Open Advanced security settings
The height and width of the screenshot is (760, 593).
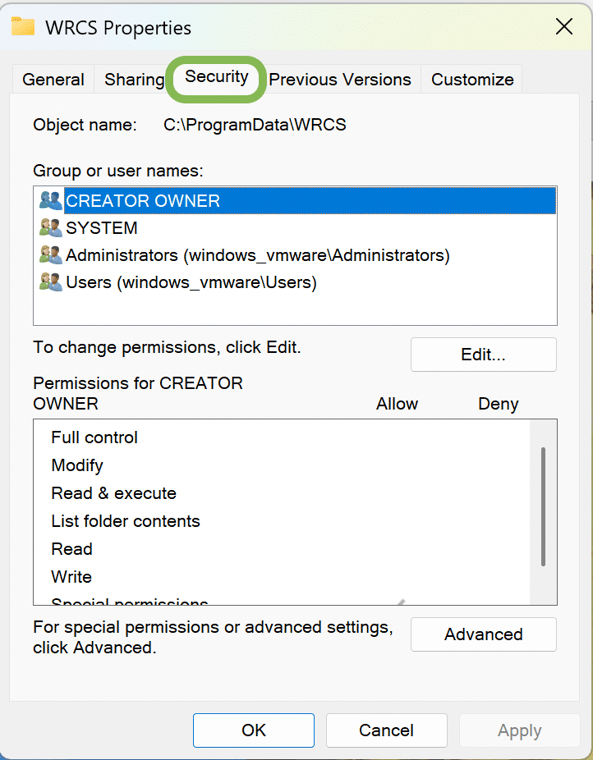[483, 634]
